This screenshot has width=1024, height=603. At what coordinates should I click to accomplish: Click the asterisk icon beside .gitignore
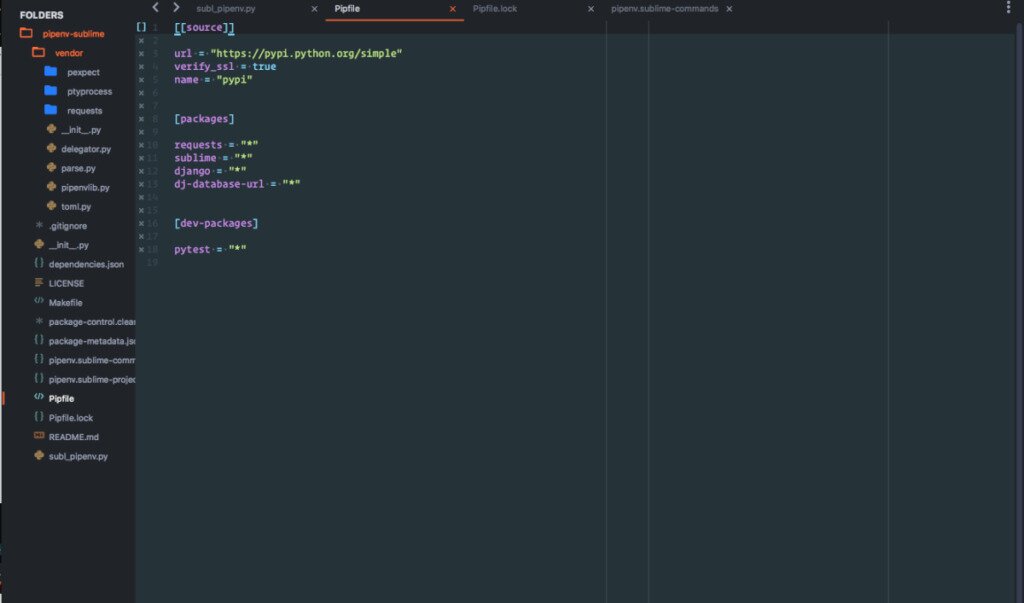[38, 225]
